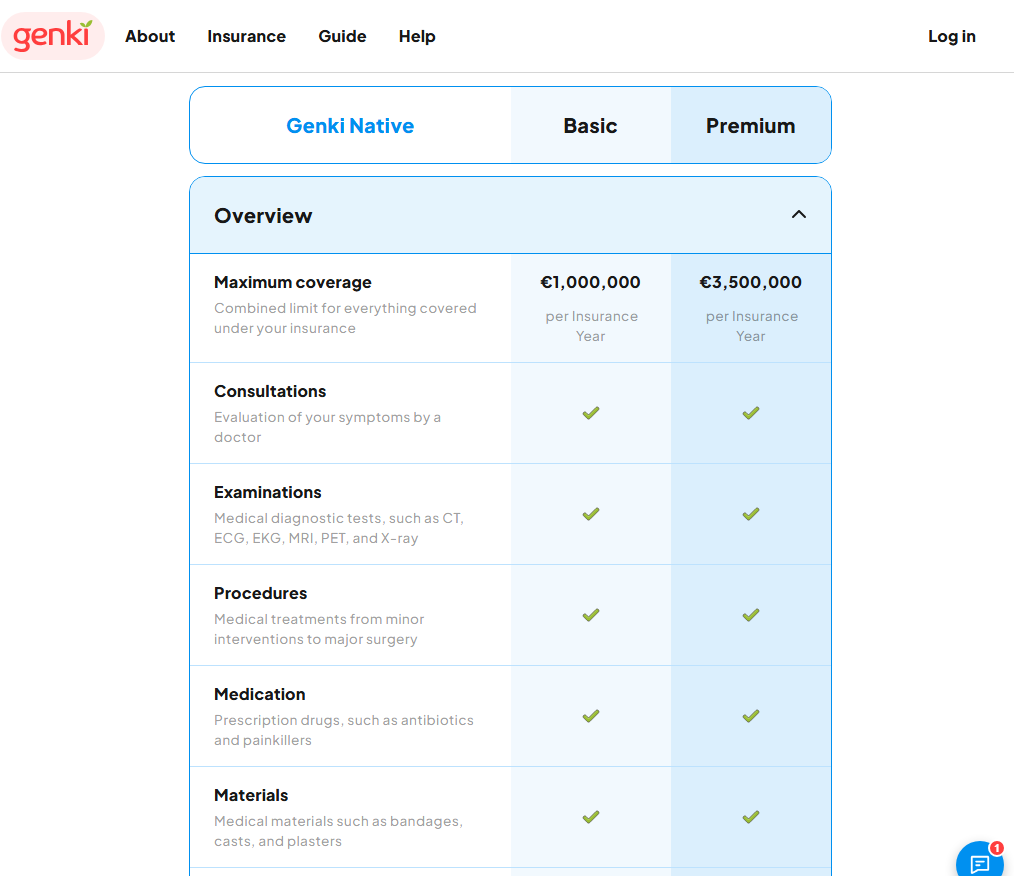Open the About menu
Viewport: 1014px width, 876px height.
pyautogui.click(x=150, y=36)
